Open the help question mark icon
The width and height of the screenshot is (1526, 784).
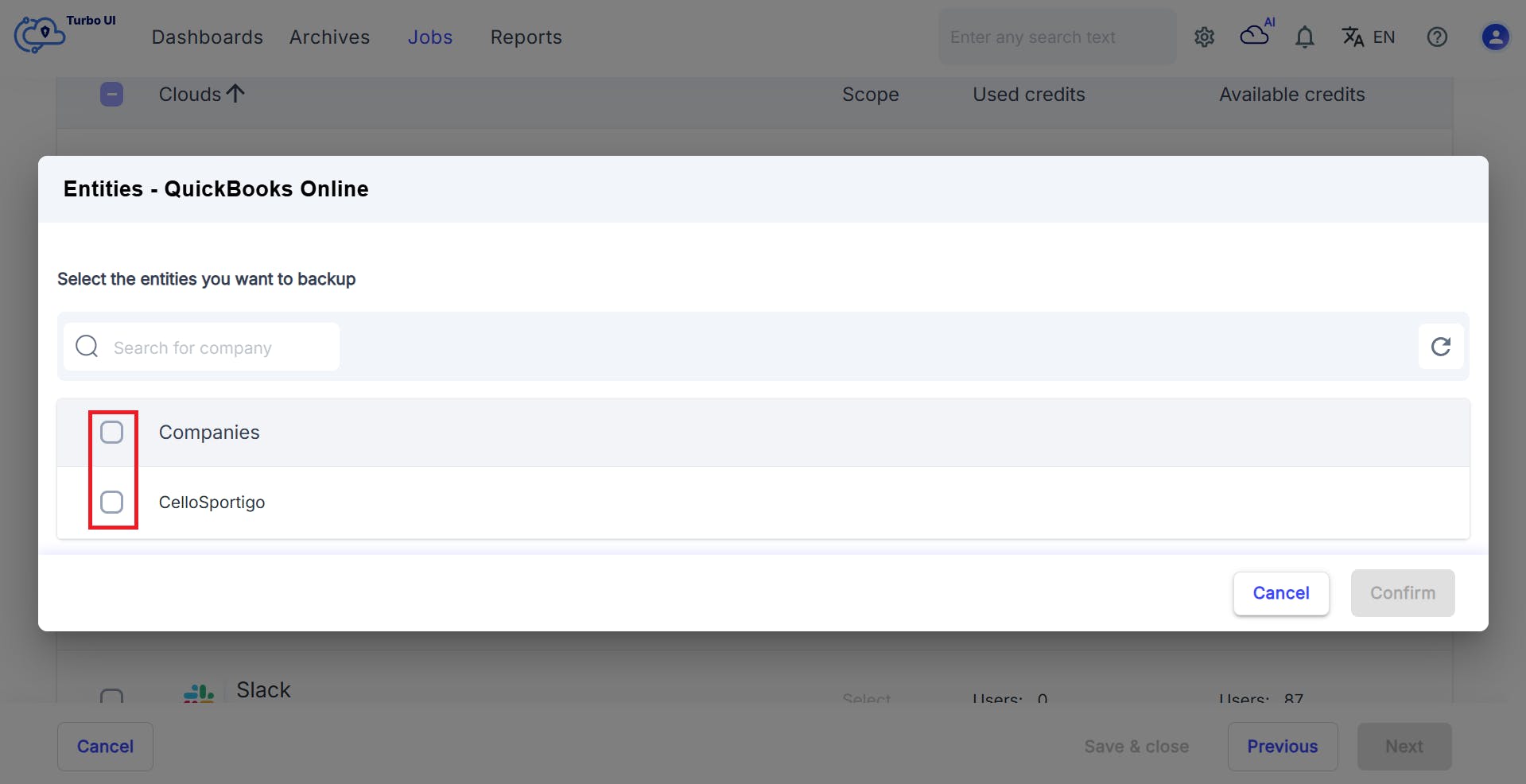(1437, 37)
